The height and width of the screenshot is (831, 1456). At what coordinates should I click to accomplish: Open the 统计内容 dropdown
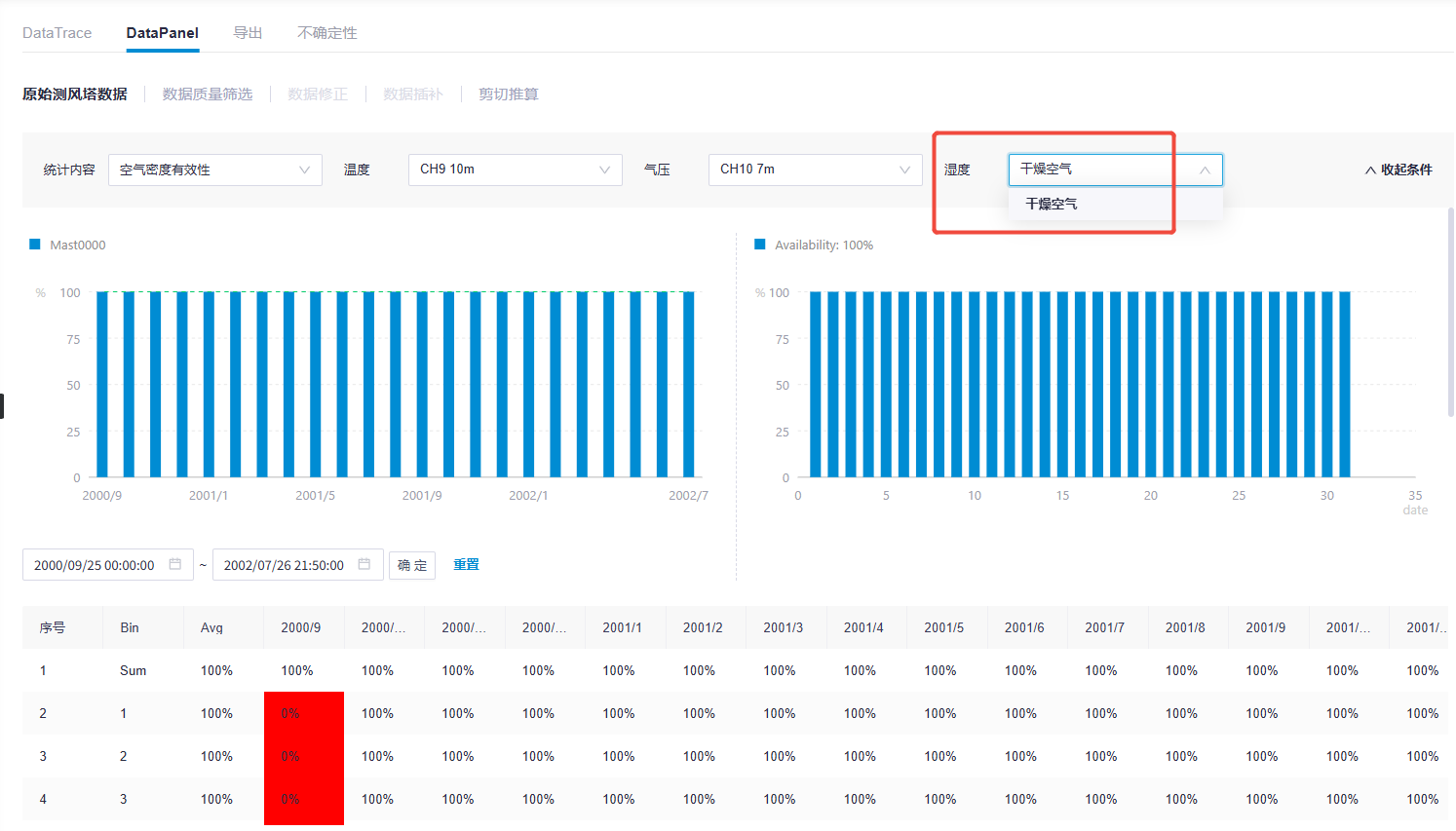[214, 170]
